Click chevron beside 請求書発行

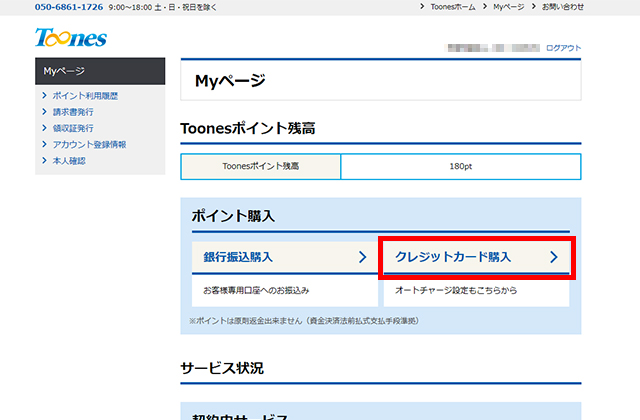[44, 111]
